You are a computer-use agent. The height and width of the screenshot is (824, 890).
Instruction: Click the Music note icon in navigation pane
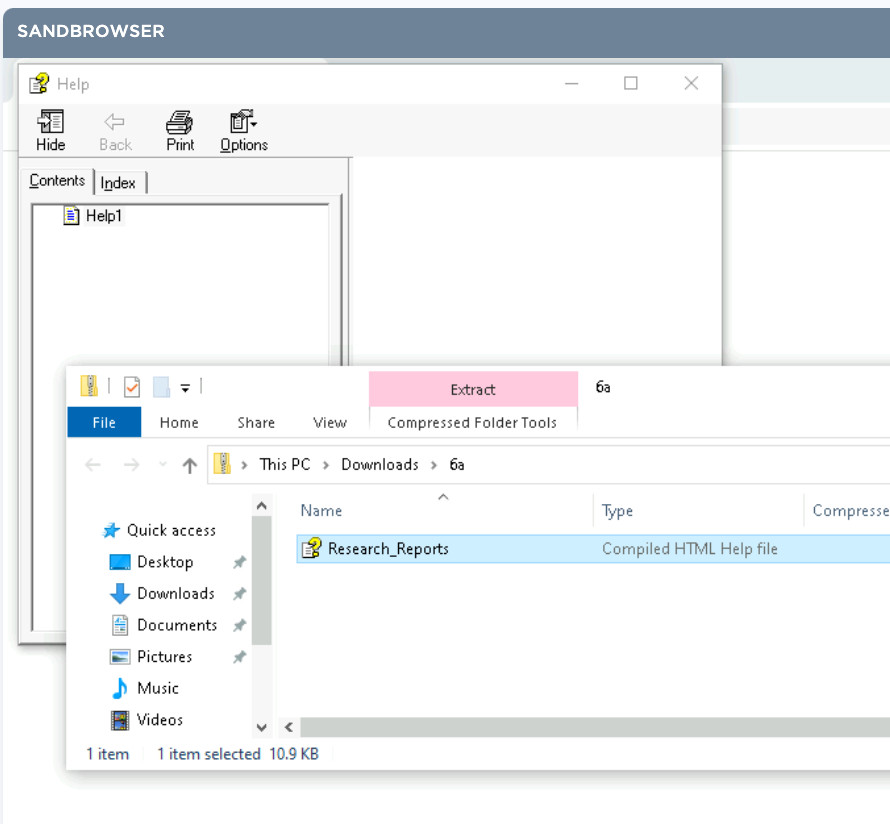[120, 688]
